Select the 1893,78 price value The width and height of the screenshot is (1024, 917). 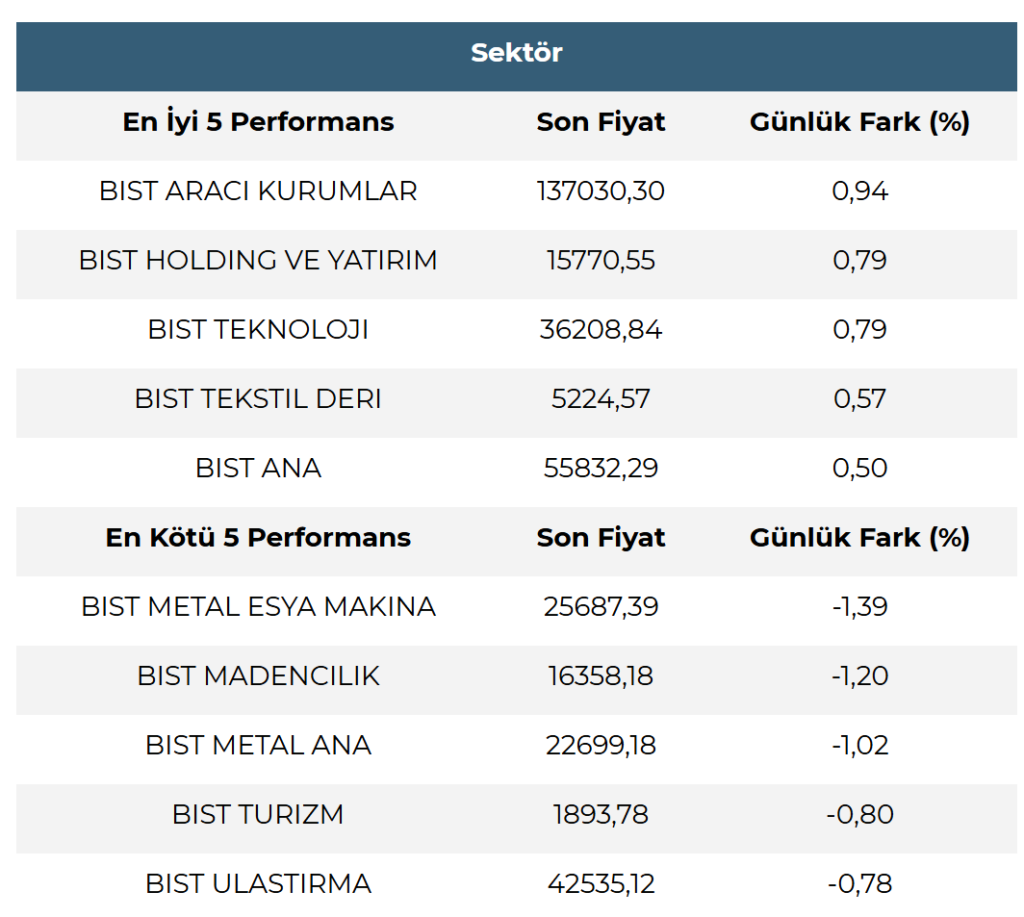tap(601, 814)
